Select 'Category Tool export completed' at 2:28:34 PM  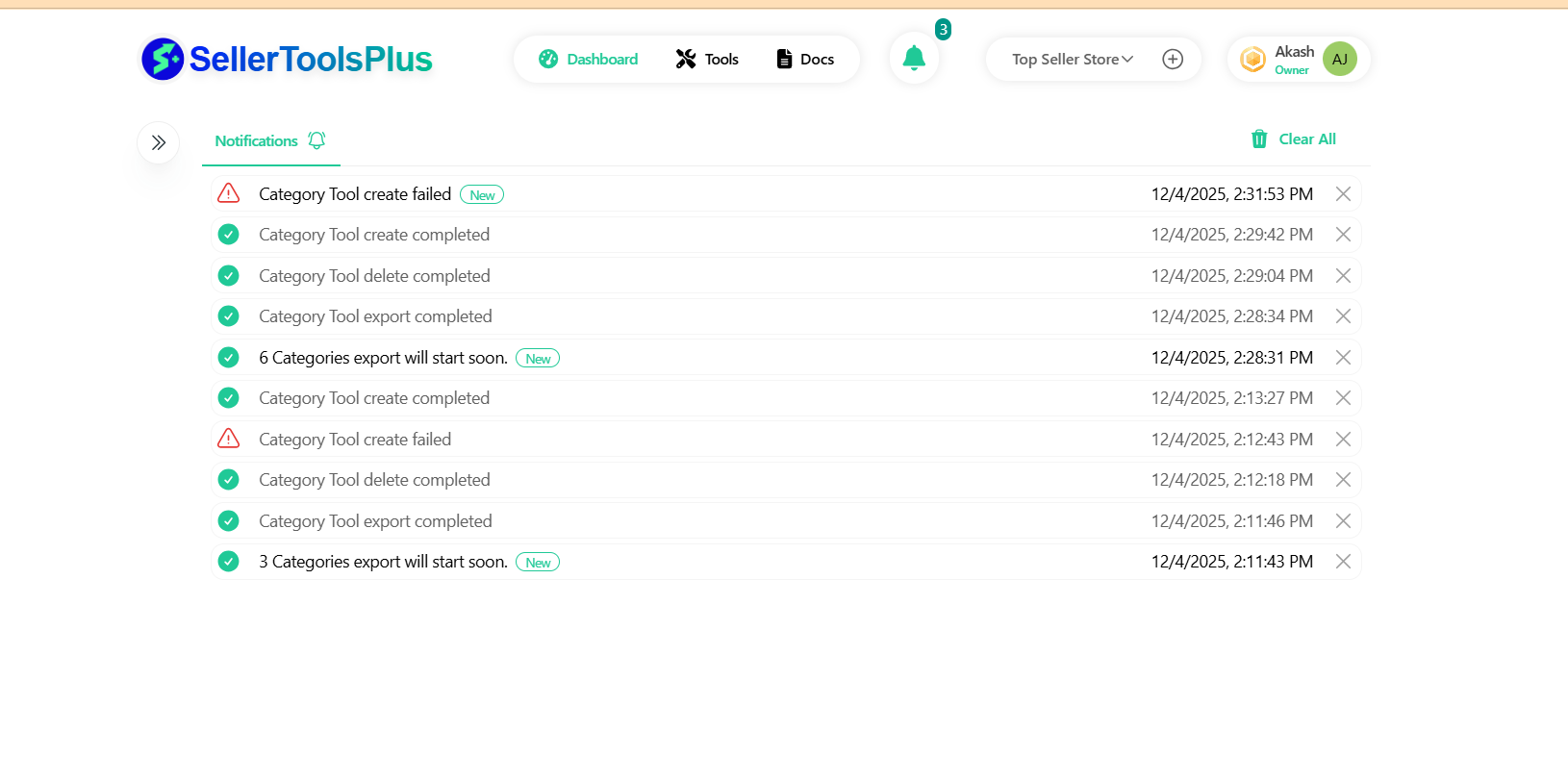[x=375, y=316]
